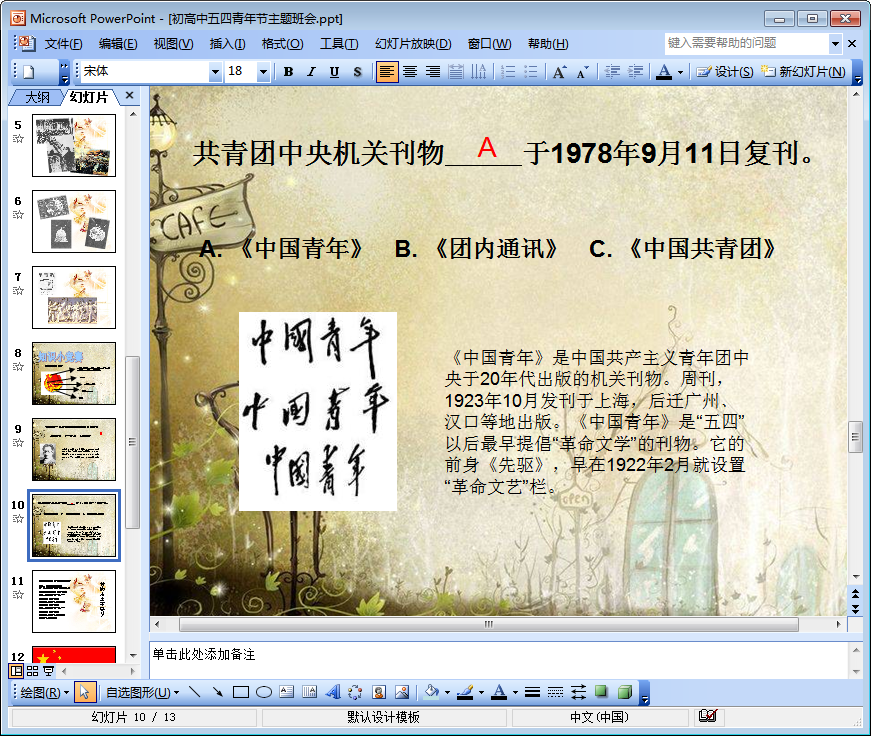Open the Insert (插入) menu
The height and width of the screenshot is (736, 871).
(227, 44)
